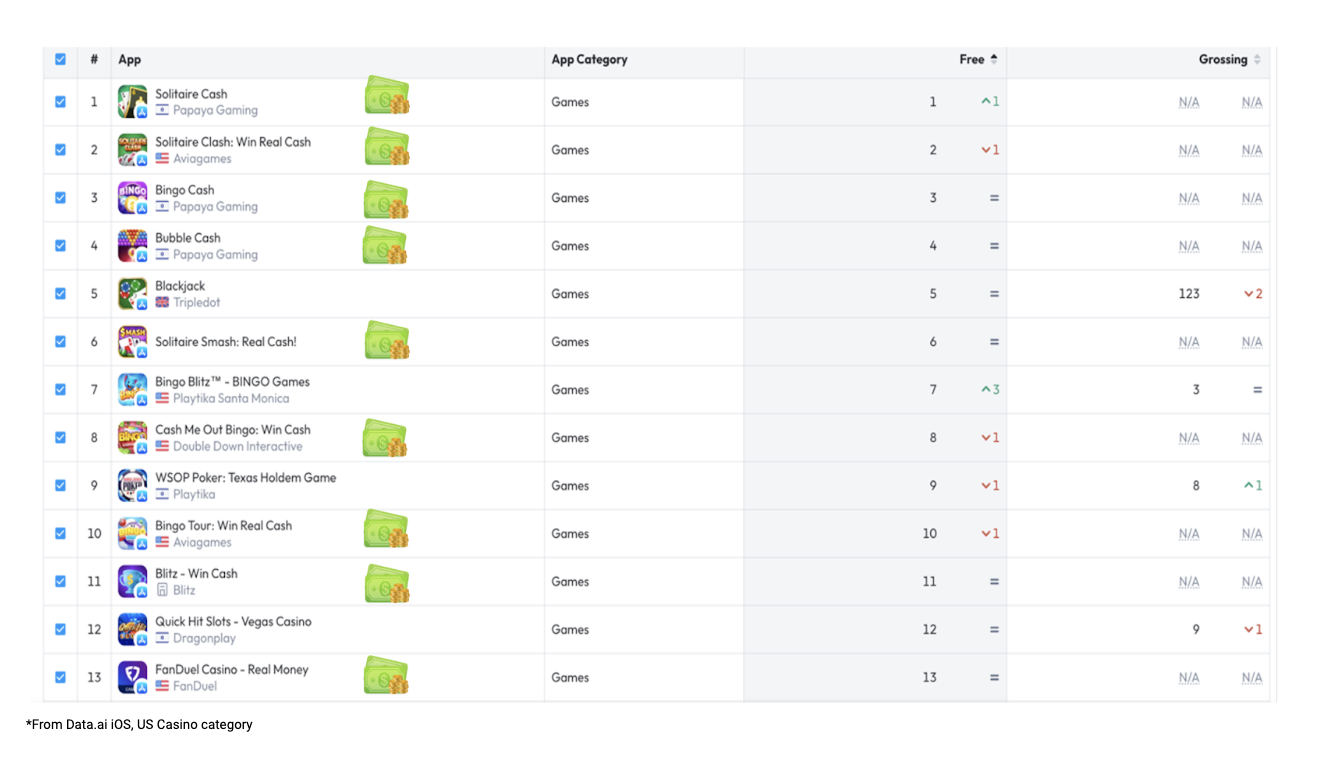Uncheck the Bingo Tour row checkbox
Screen dimensions: 1322x770
pyautogui.click(x=60, y=534)
